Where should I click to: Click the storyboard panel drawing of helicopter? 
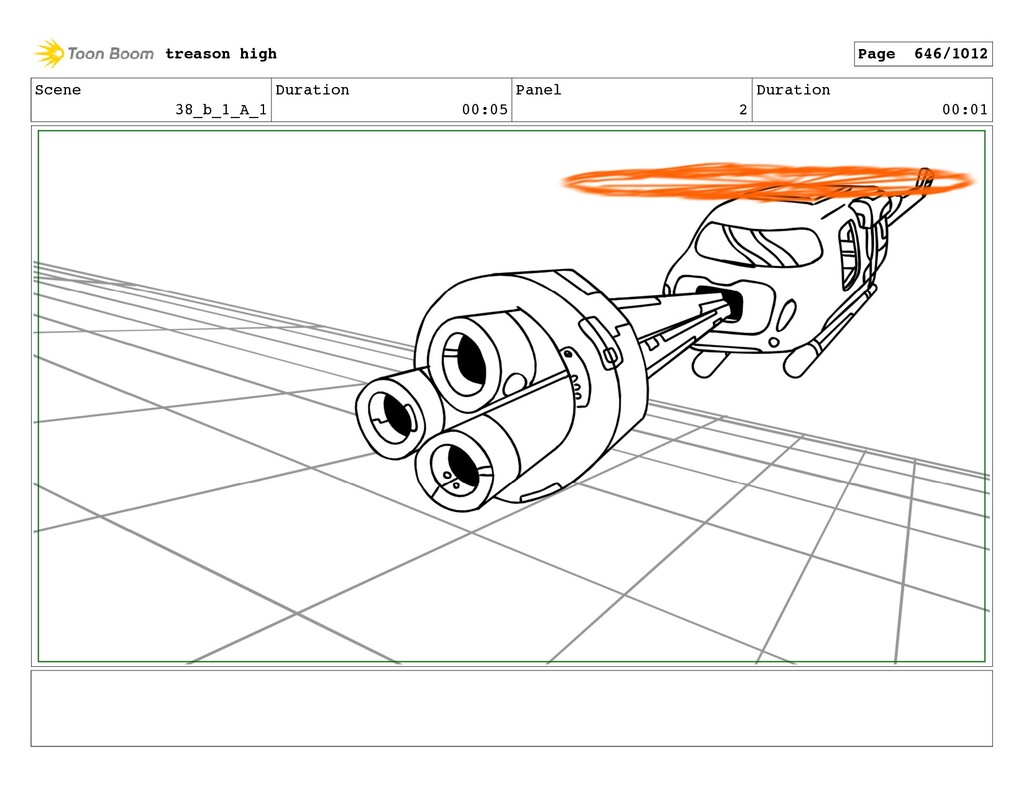point(511,396)
